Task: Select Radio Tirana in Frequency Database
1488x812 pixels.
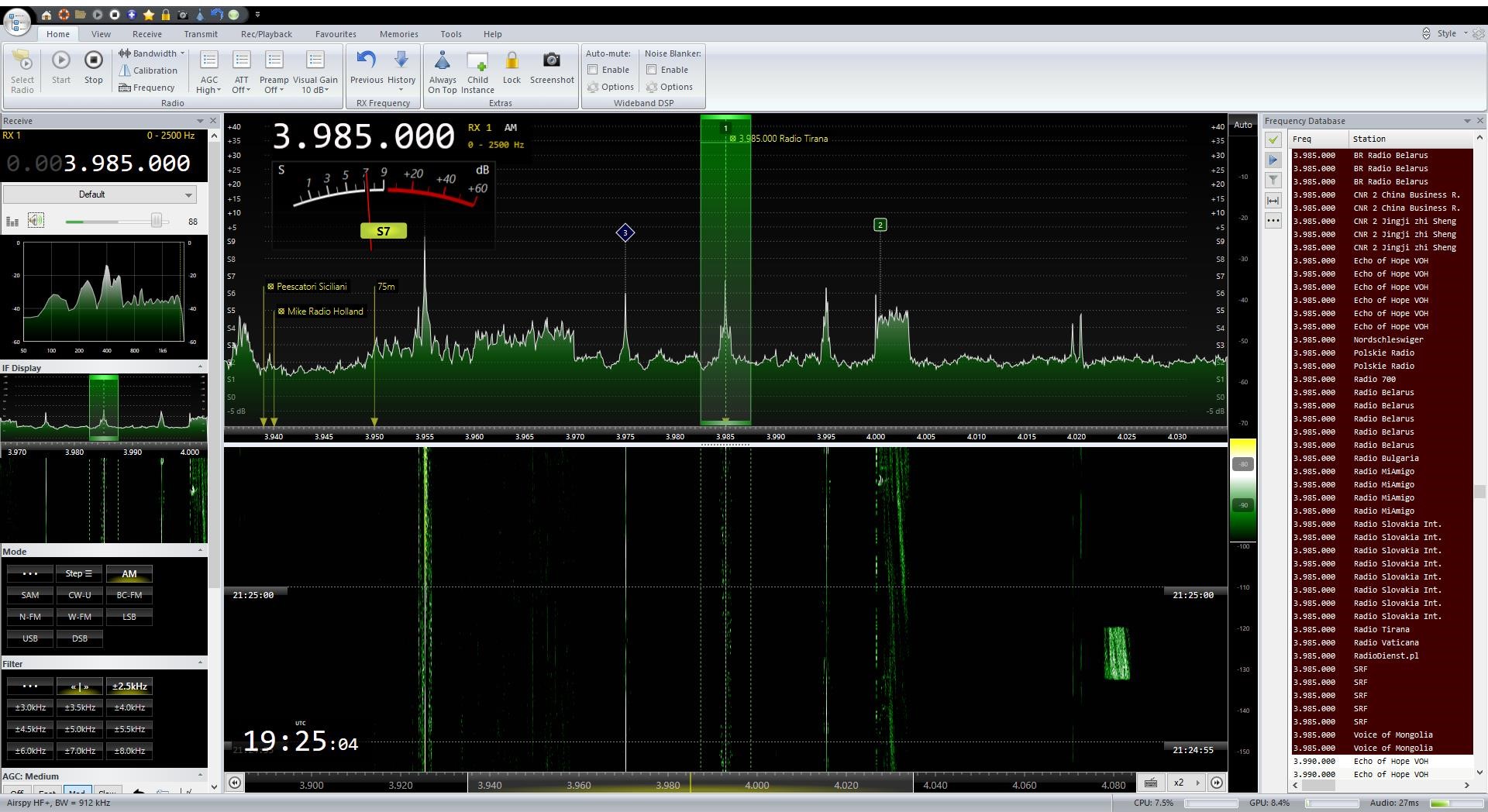Action: coord(1381,630)
